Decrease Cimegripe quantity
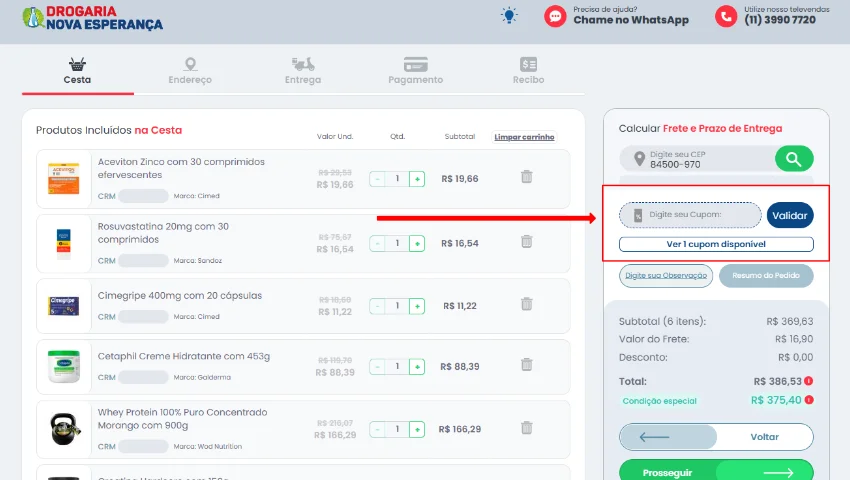 pos(377,306)
